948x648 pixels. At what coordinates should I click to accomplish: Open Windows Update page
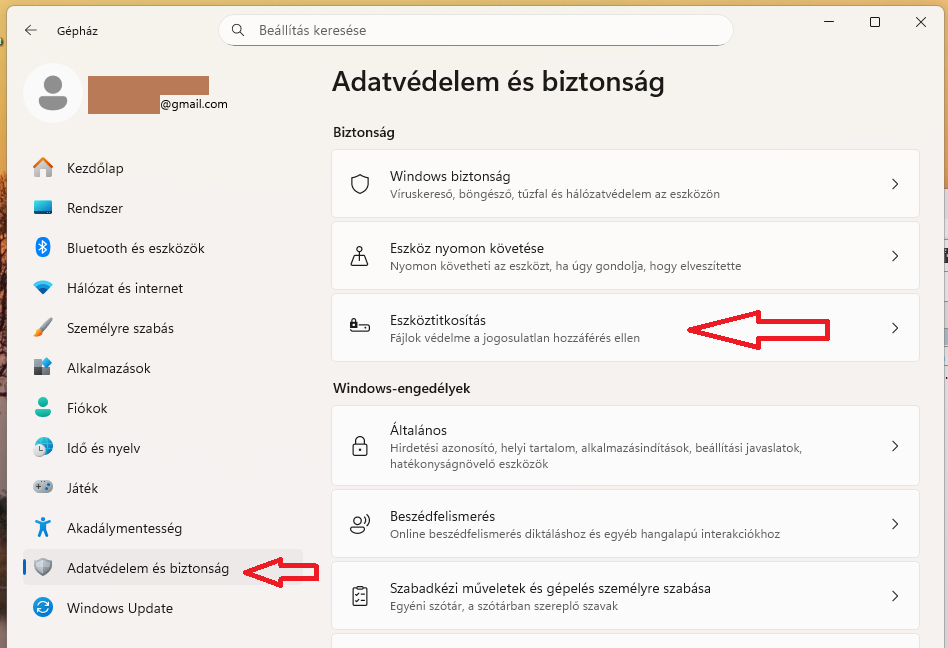(163, 608)
